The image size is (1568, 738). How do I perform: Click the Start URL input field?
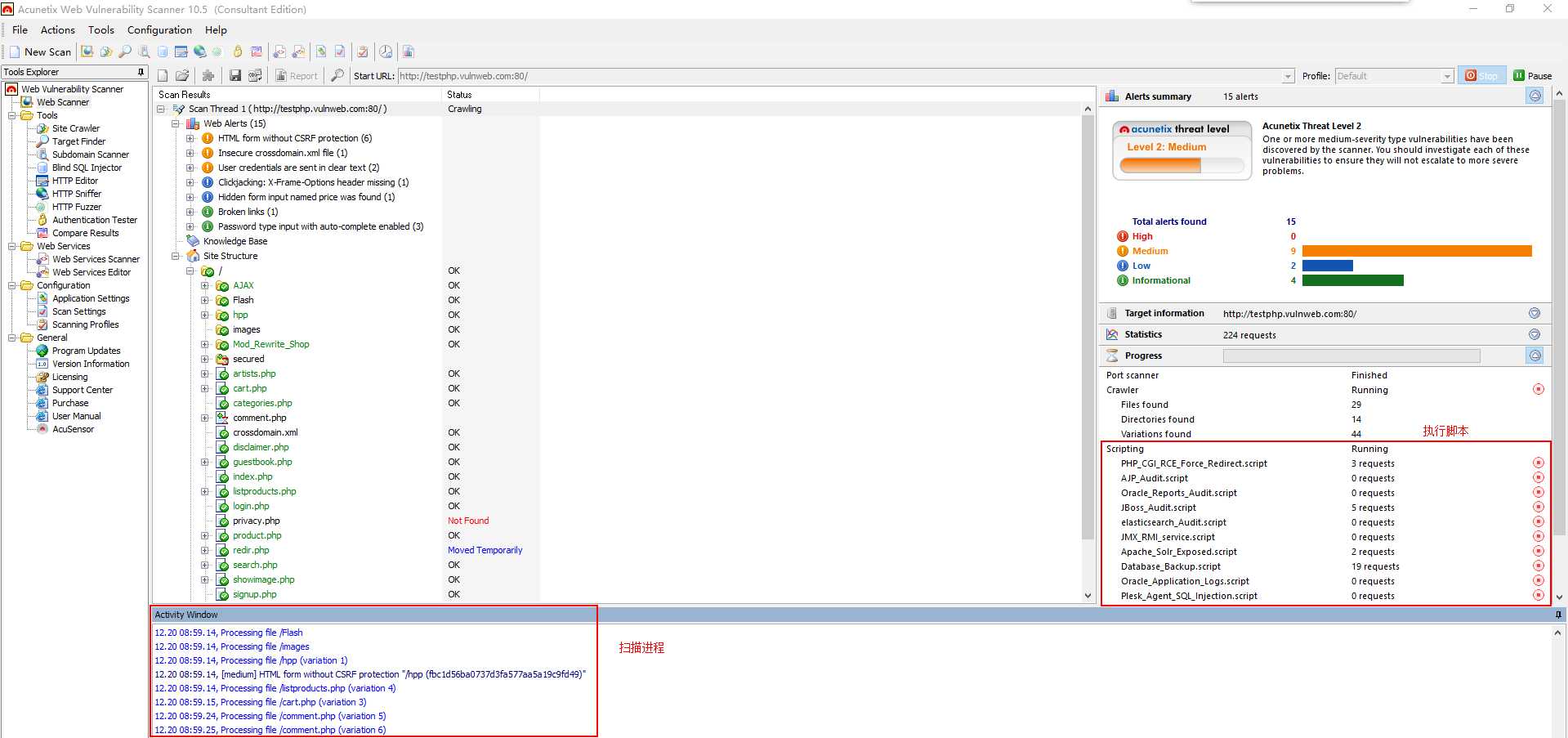click(840, 76)
